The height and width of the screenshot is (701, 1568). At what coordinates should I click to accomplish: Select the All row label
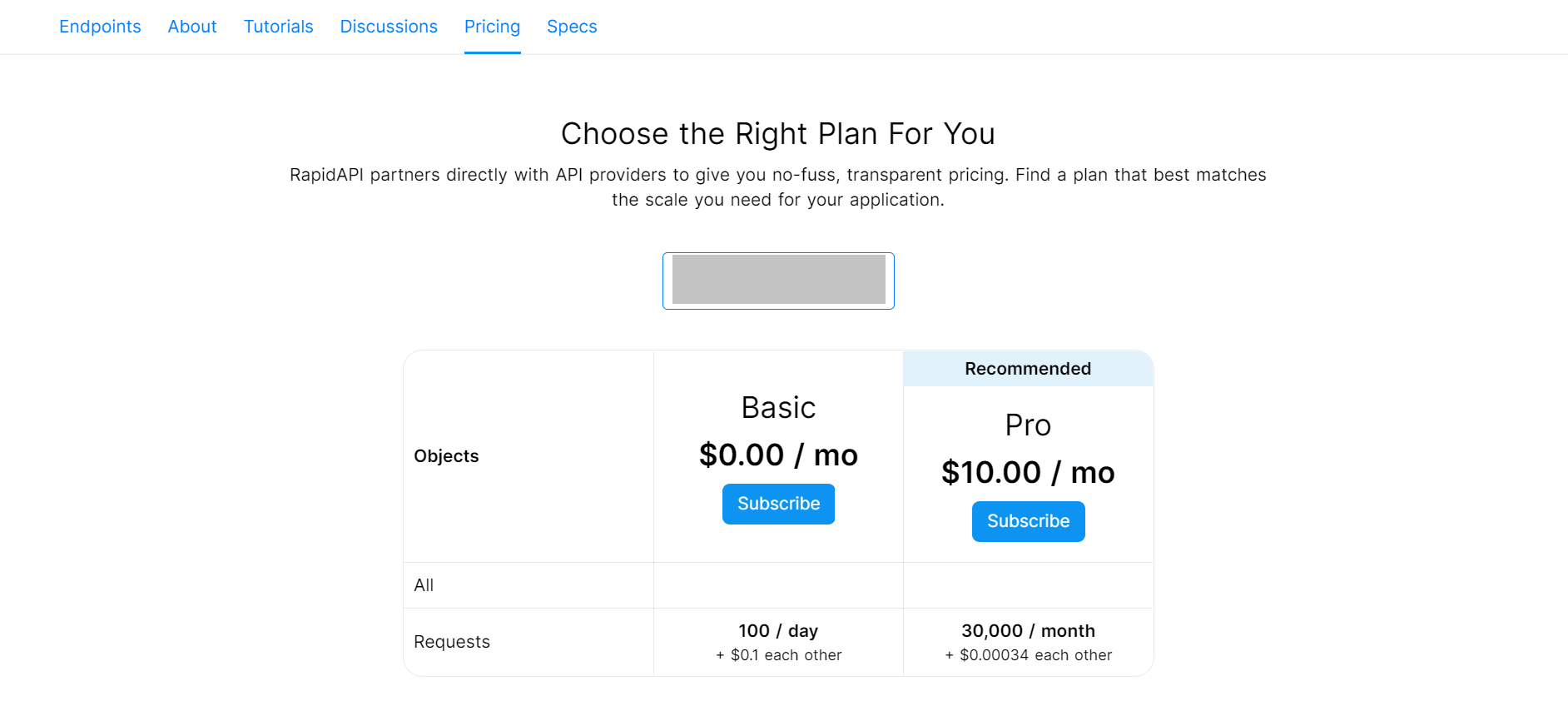[424, 585]
